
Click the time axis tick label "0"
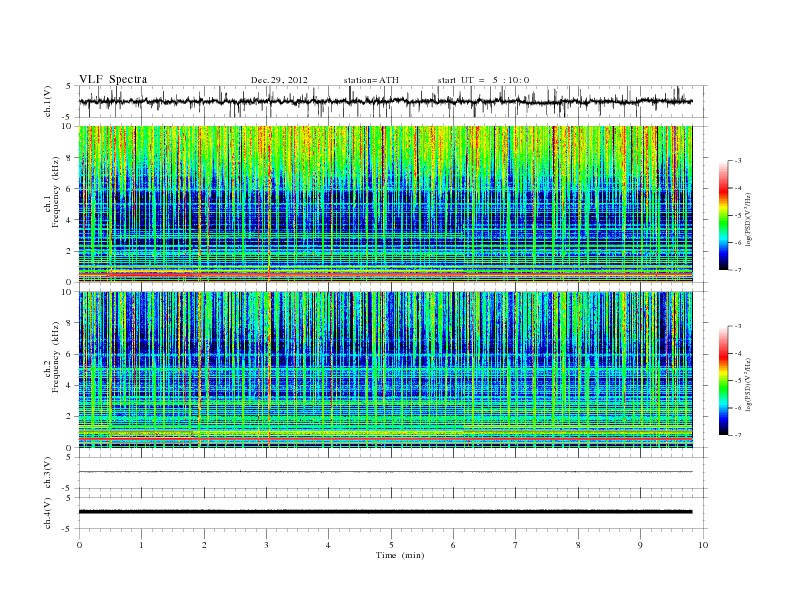tap(79, 545)
